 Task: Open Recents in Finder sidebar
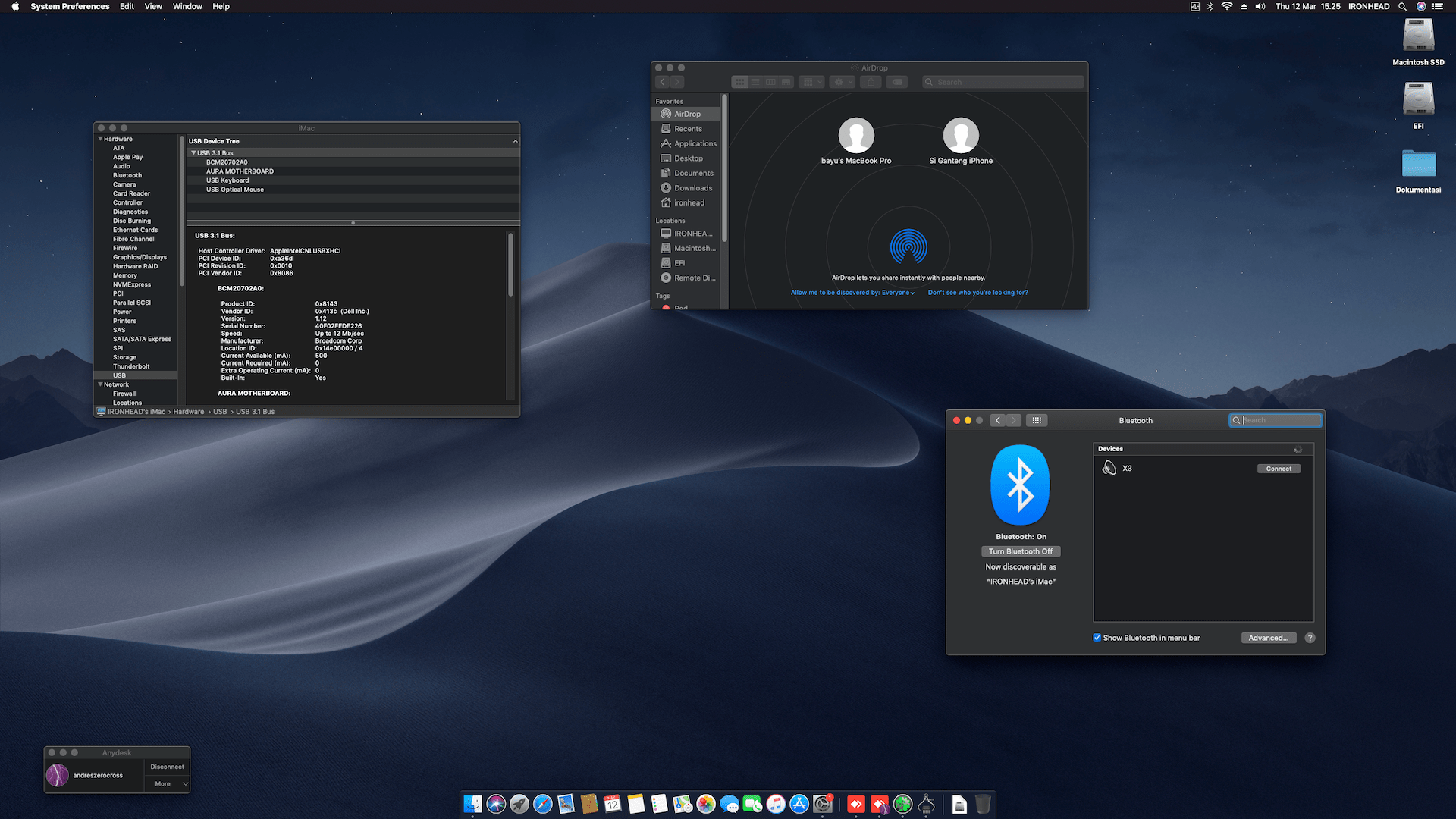click(x=686, y=129)
